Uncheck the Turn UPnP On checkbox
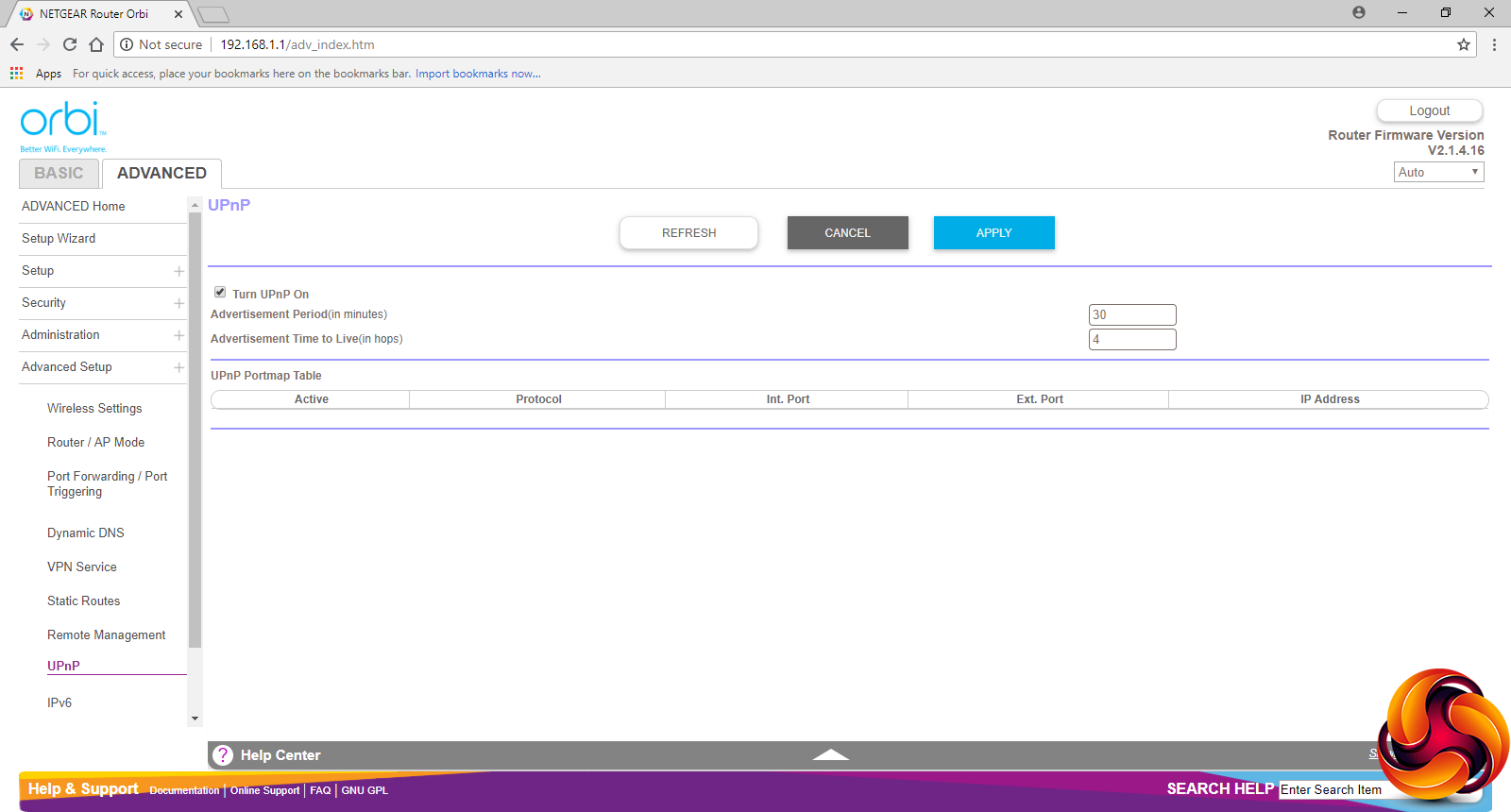 click(x=220, y=293)
